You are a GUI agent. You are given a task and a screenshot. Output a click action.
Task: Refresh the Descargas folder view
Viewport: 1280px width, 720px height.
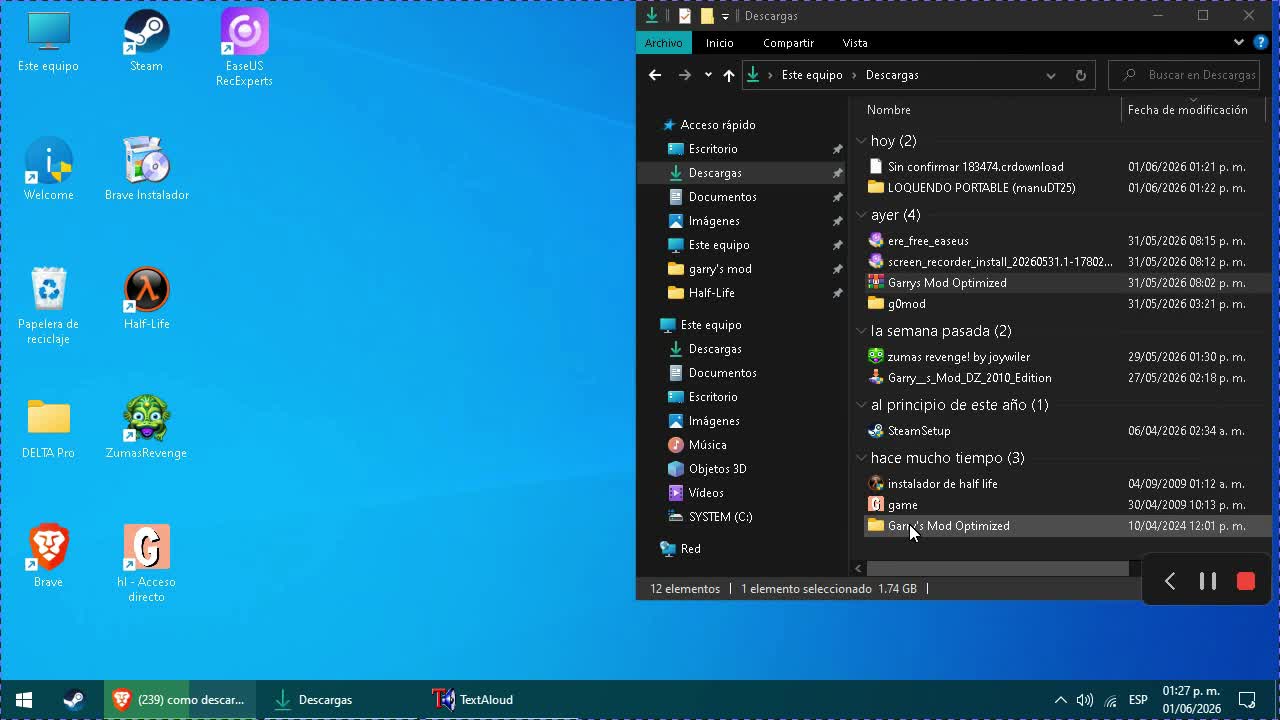click(1080, 75)
